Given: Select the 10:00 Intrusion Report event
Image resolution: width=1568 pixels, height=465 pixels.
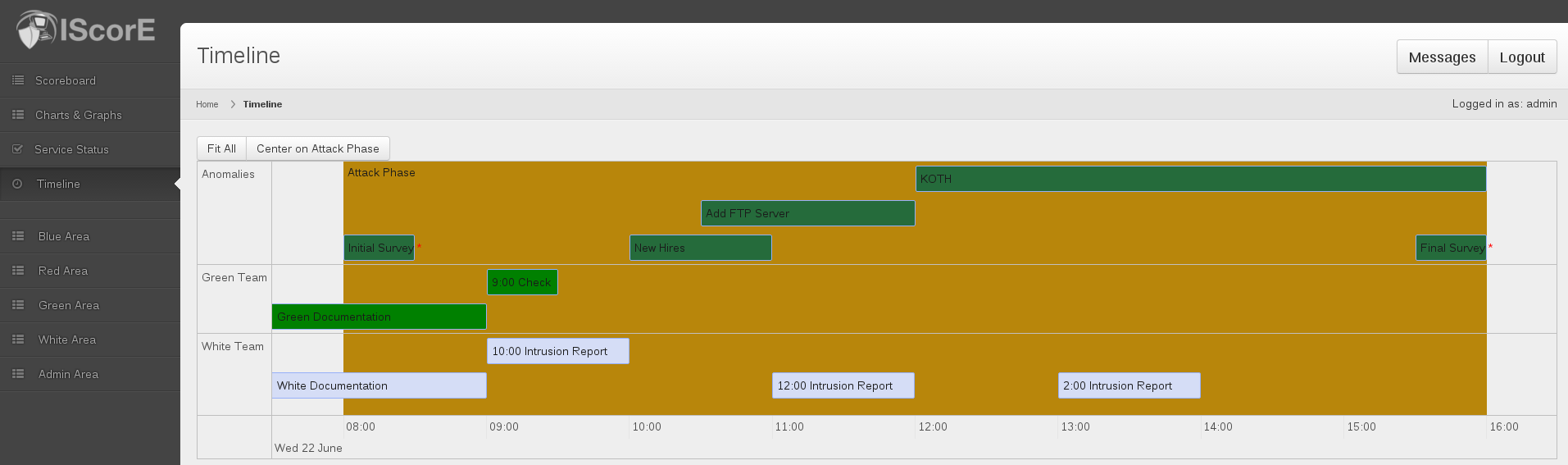Looking at the screenshot, I should [x=558, y=351].
